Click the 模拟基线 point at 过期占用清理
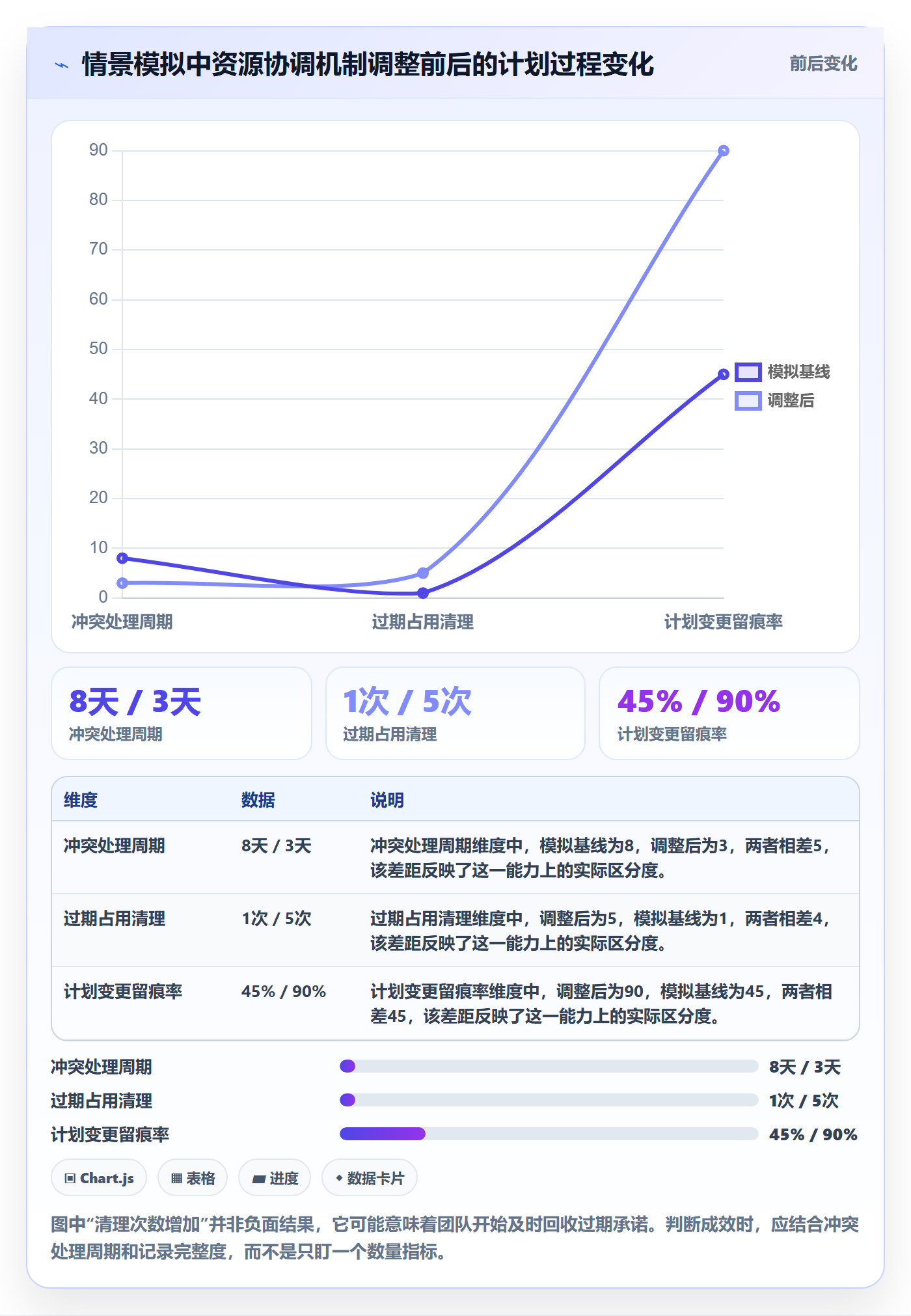 423,593
